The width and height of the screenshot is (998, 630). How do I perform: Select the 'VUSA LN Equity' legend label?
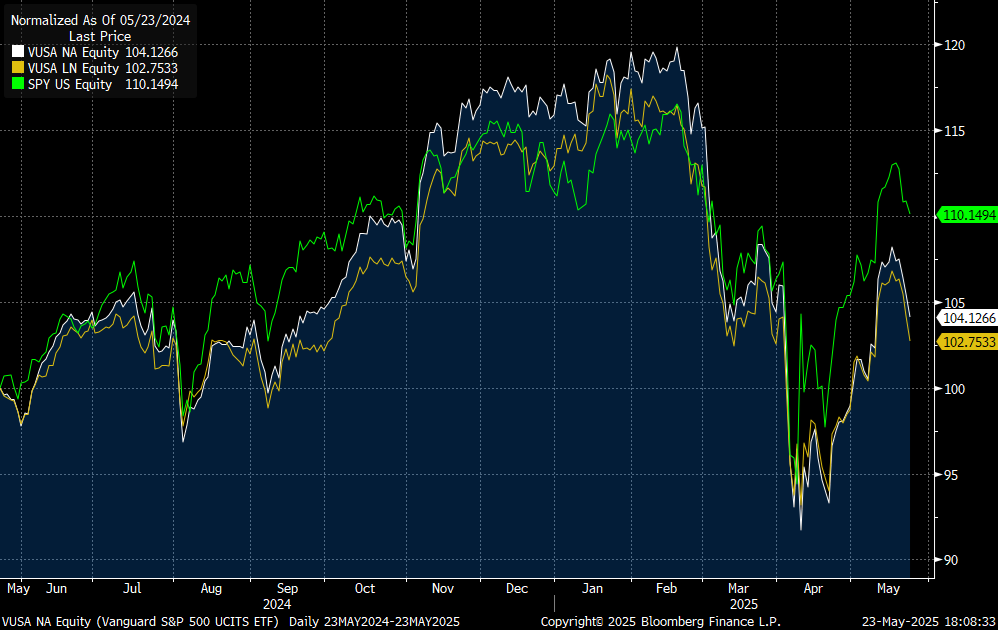point(73,68)
